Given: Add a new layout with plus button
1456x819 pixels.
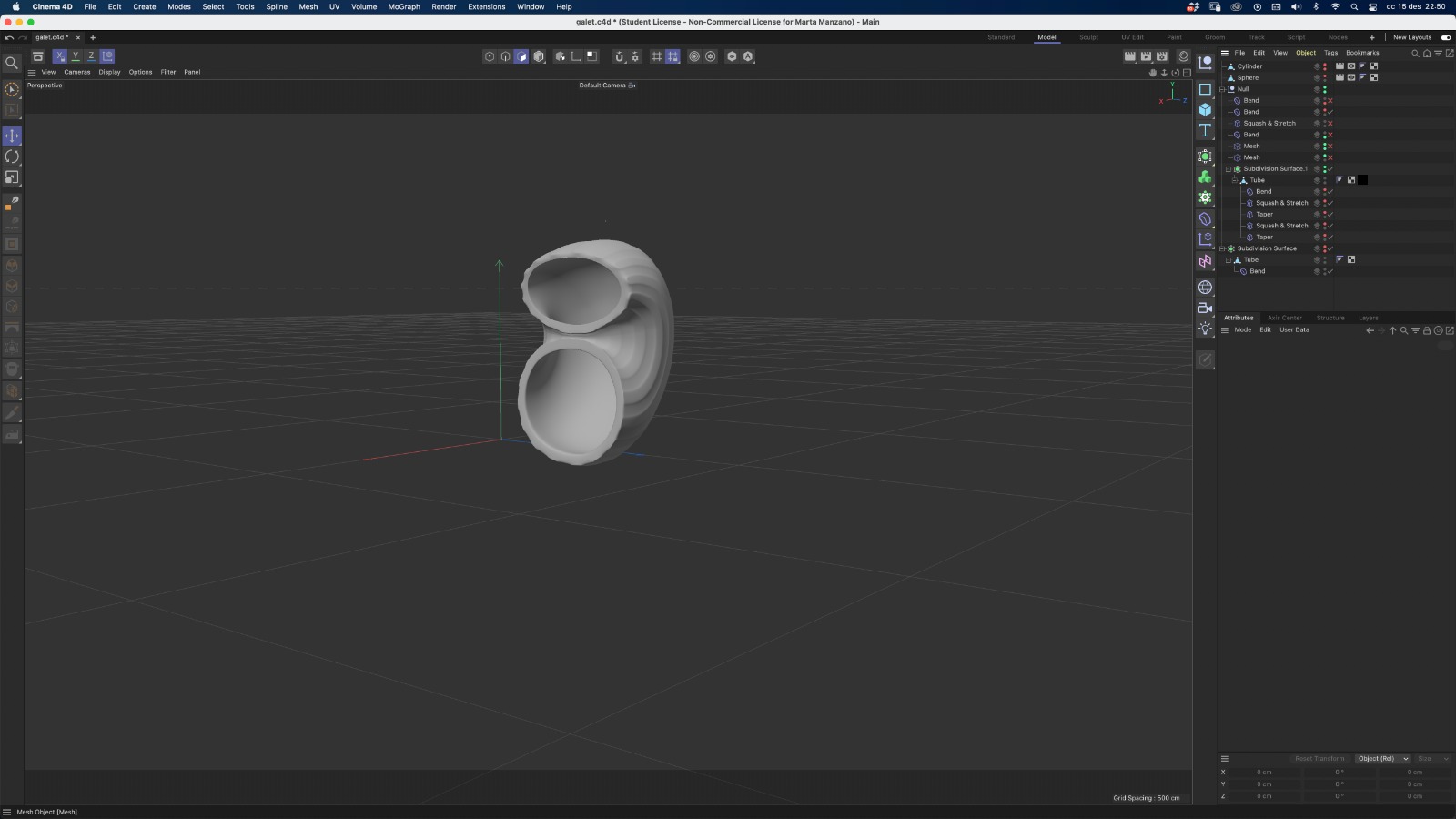Looking at the screenshot, I should tap(1372, 37).
